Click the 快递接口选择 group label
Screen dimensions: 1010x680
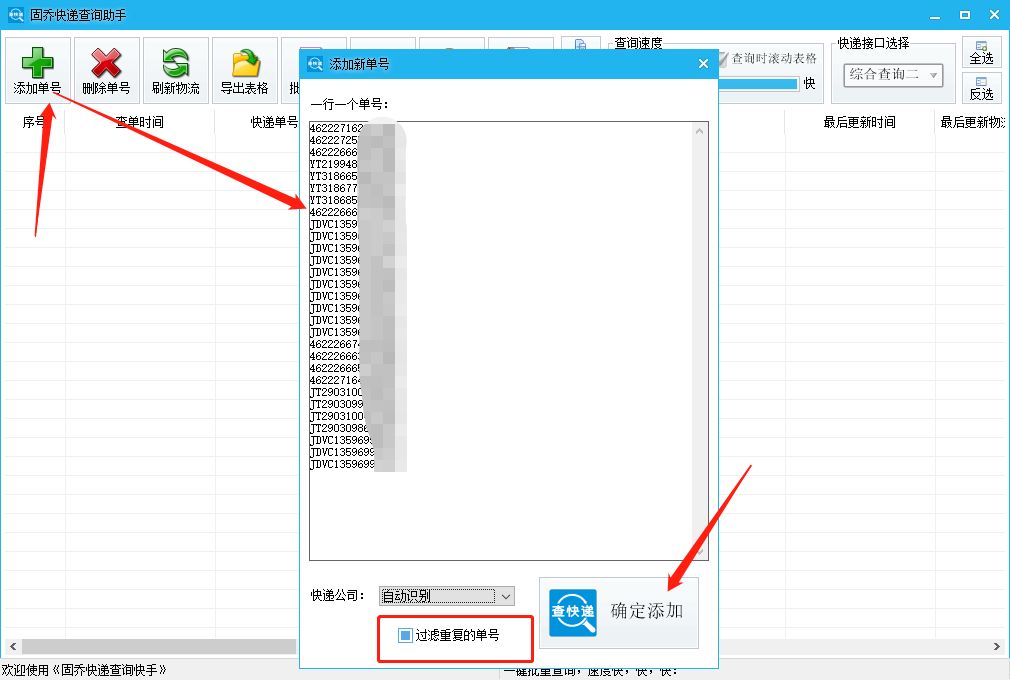pyautogui.click(x=873, y=43)
